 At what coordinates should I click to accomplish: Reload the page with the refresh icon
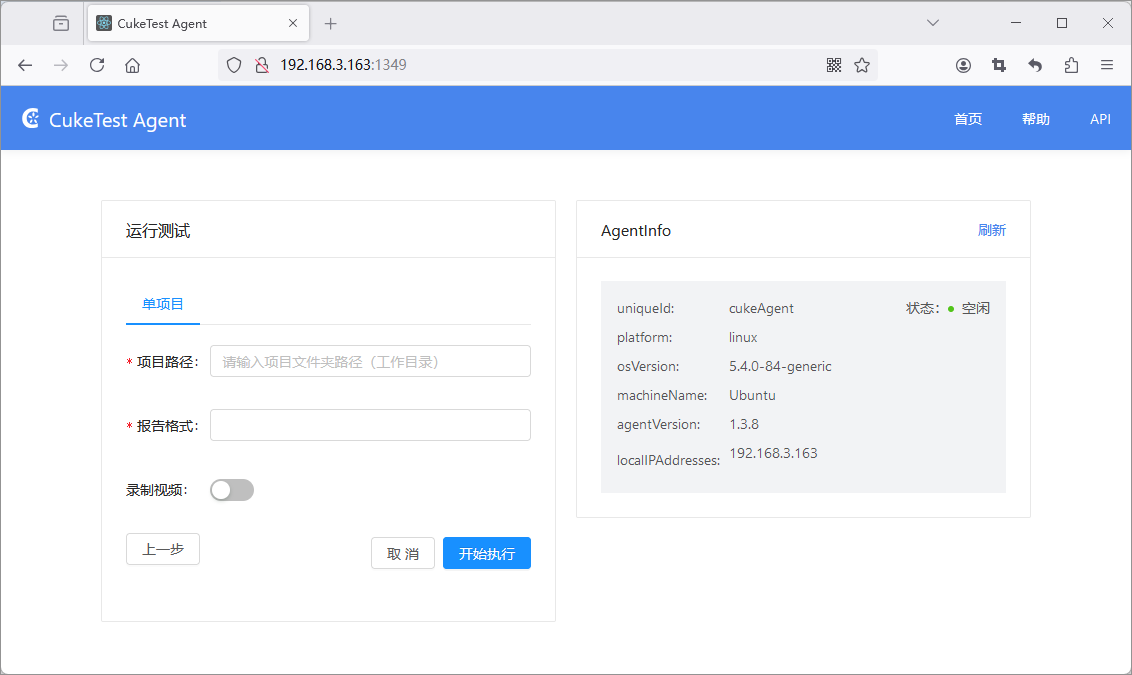point(97,66)
